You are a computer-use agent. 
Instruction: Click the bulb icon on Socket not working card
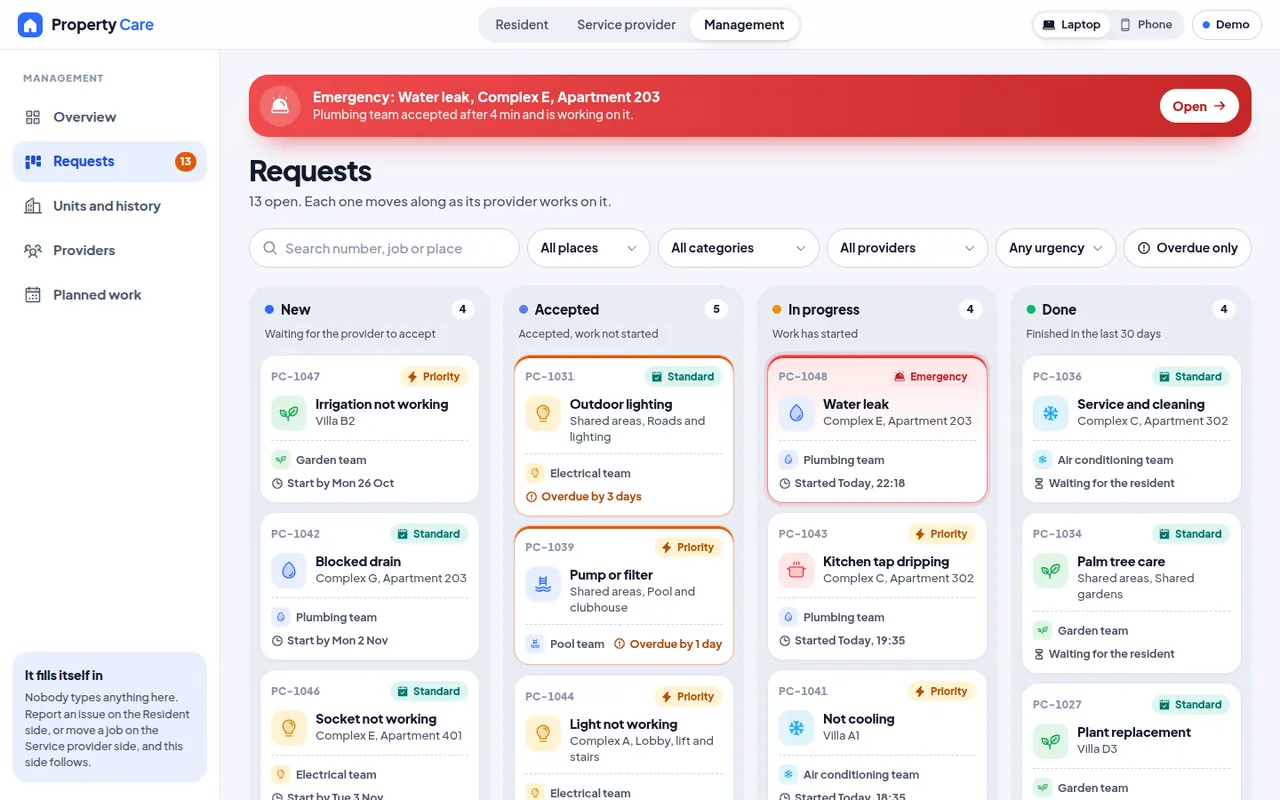(289, 727)
